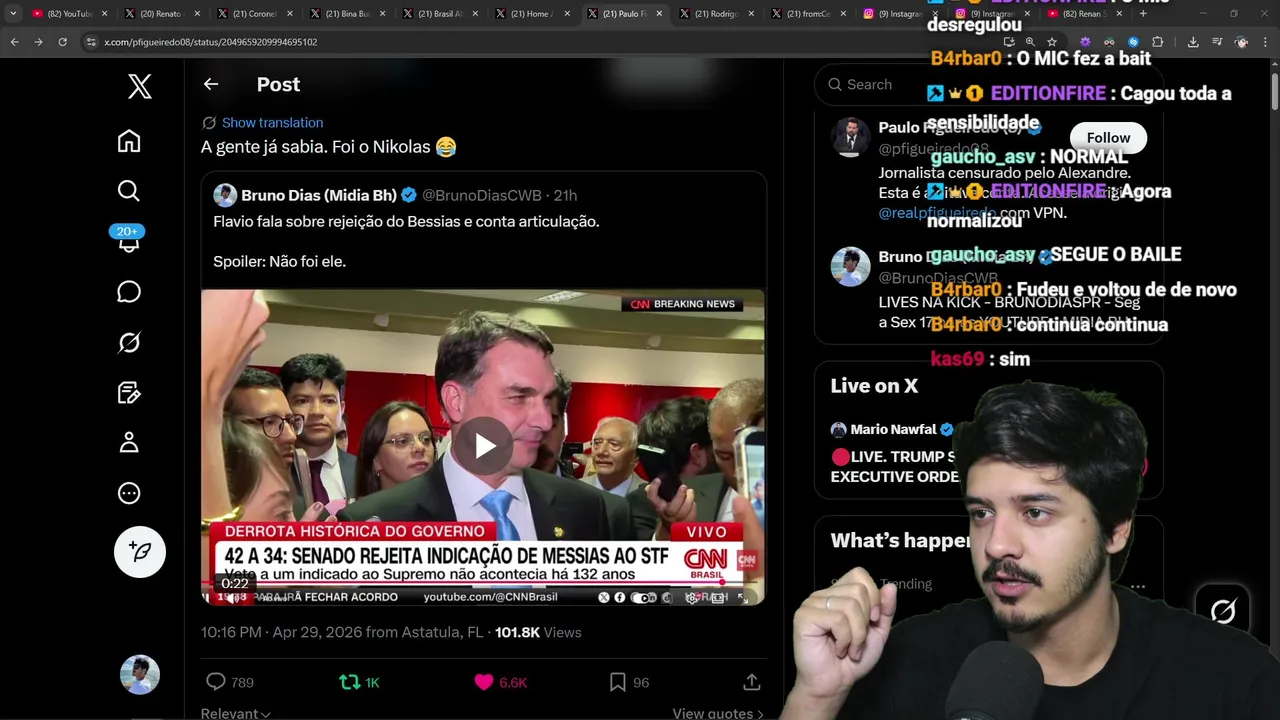Open browser Downloads icon
Screen dimensions: 1280x720
(x=1193, y=42)
